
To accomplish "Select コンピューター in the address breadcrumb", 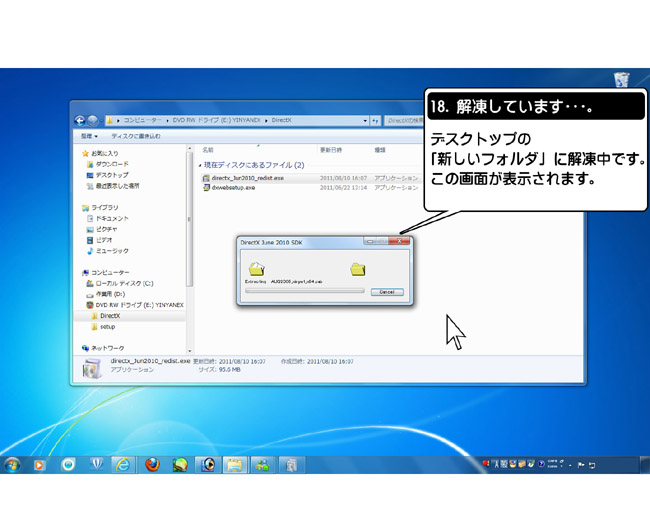I will [143, 120].
